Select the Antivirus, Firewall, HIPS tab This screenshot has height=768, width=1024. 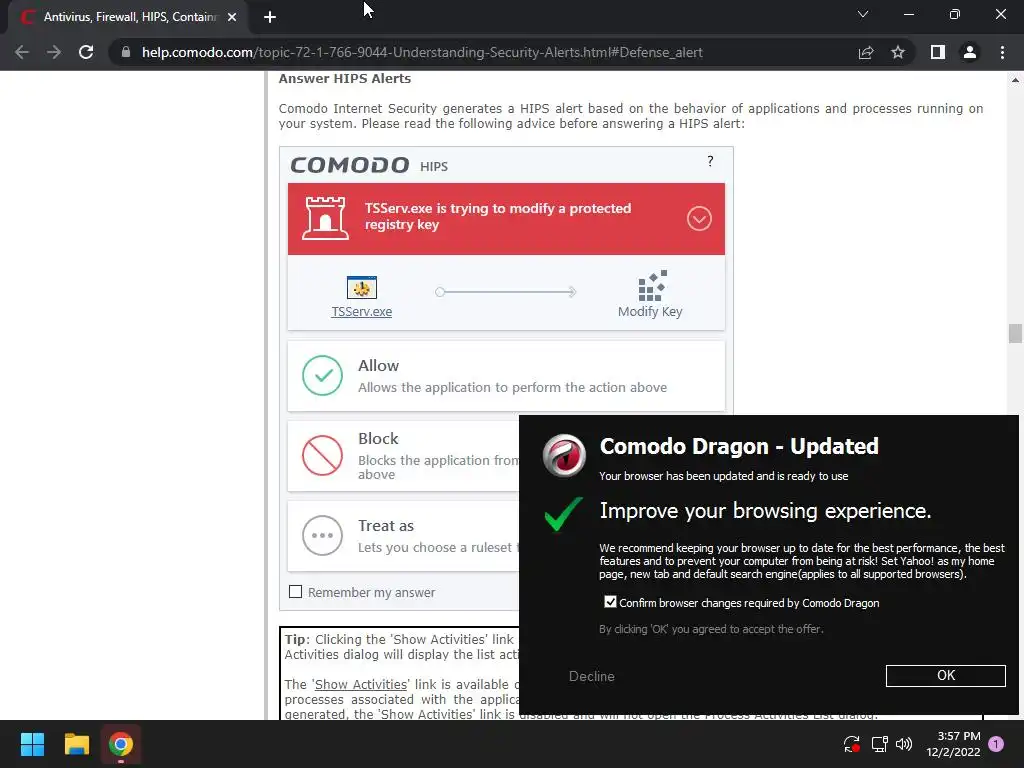(x=129, y=17)
